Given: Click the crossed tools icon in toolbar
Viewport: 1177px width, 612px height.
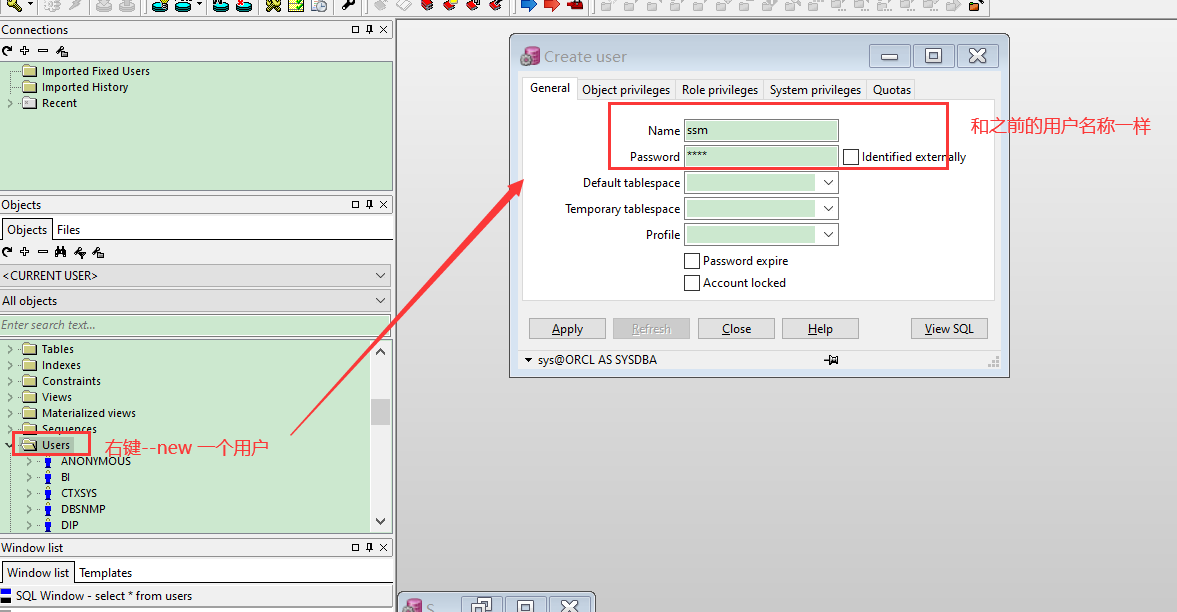Looking at the screenshot, I should [x=273, y=5].
